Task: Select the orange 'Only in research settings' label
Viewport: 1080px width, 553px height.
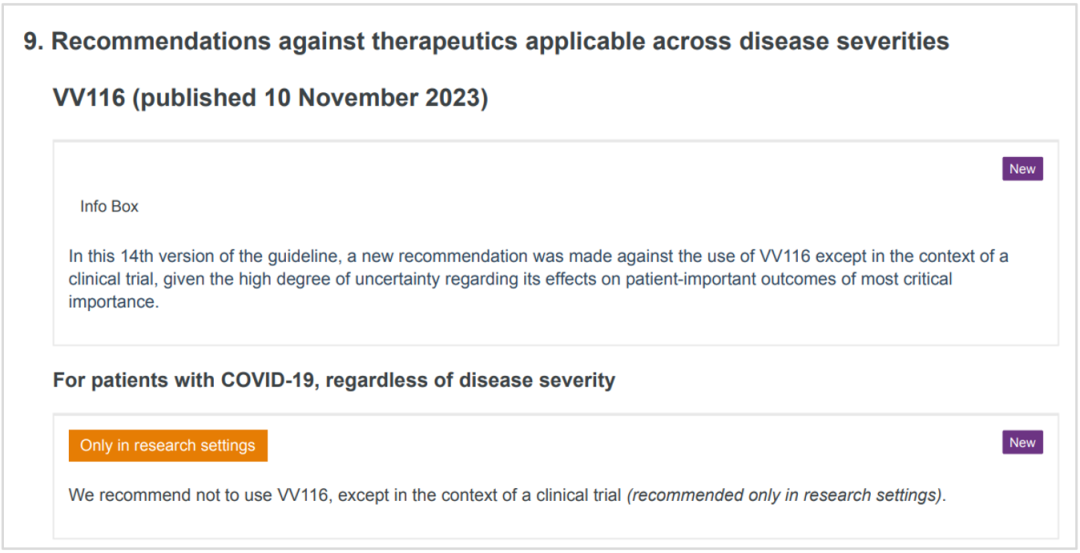Action: coord(168,446)
